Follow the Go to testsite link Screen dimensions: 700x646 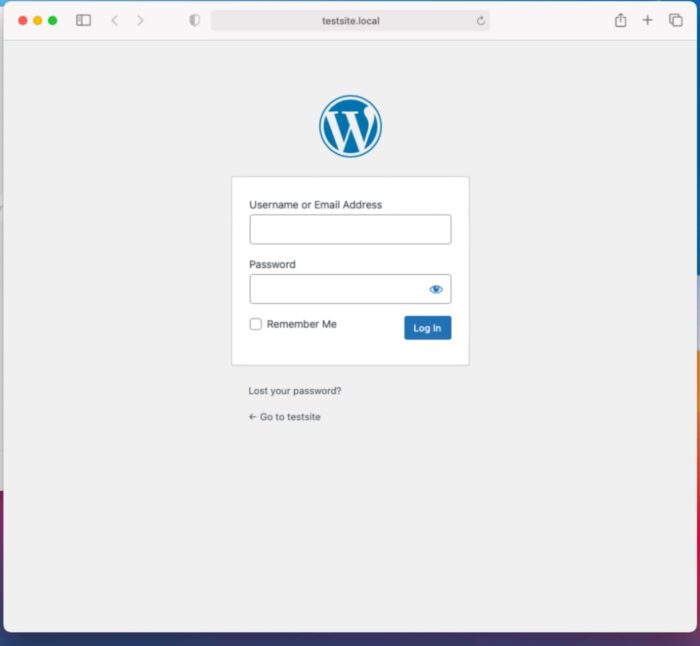point(285,417)
